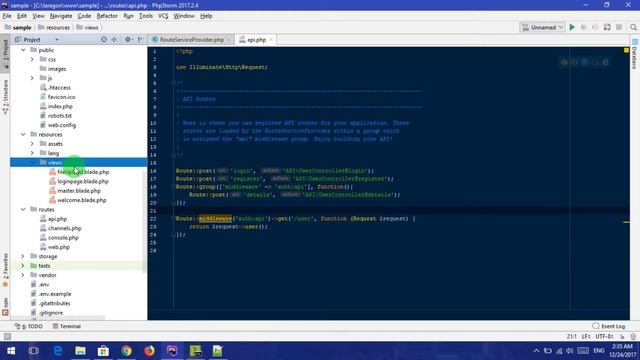
Task: Open the Project panel settings gear
Action: [128, 40]
